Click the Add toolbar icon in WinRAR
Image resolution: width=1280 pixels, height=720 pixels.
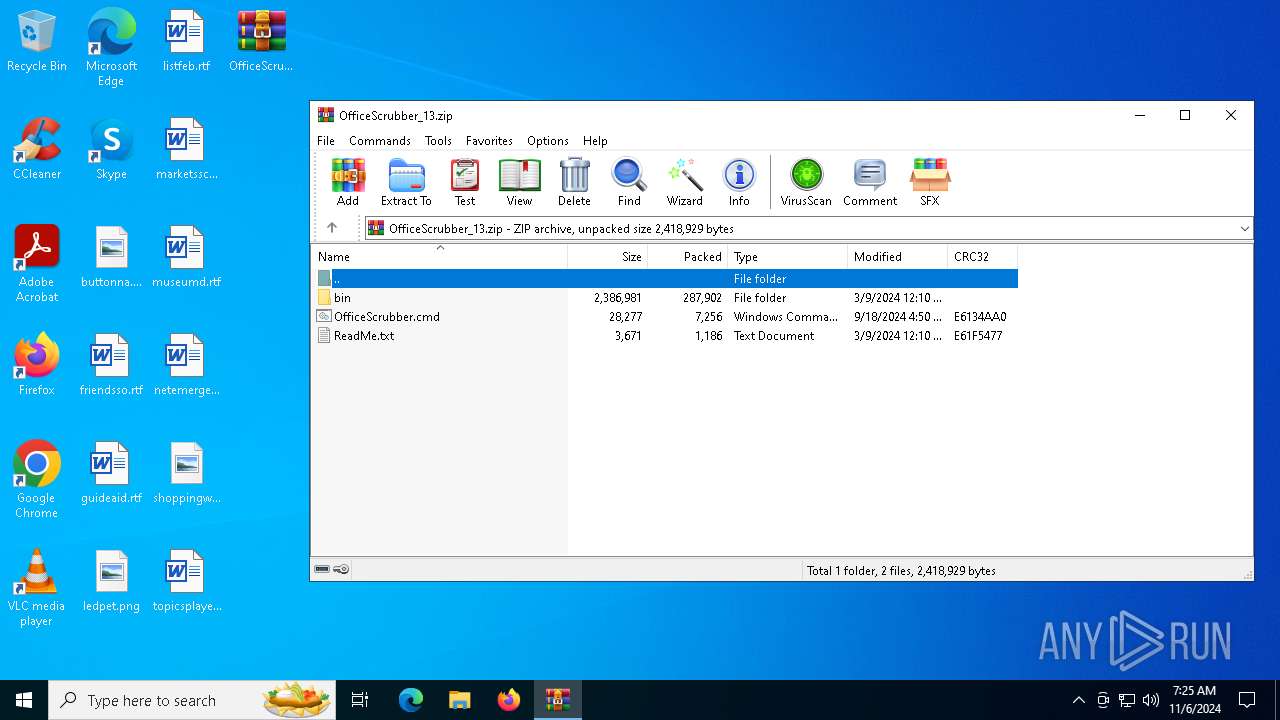348,182
